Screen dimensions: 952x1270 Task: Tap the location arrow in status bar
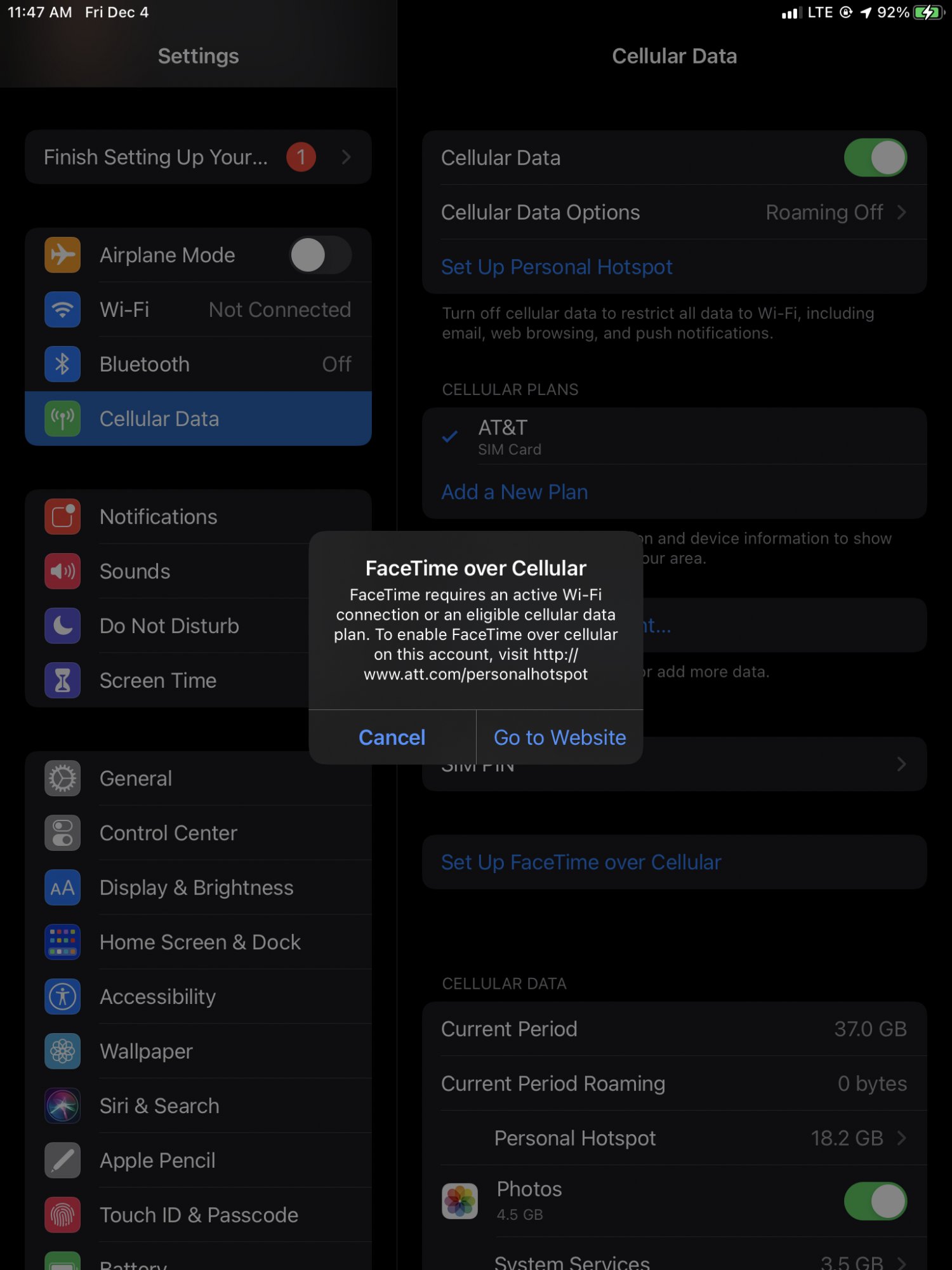pyautogui.click(x=866, y=13)
